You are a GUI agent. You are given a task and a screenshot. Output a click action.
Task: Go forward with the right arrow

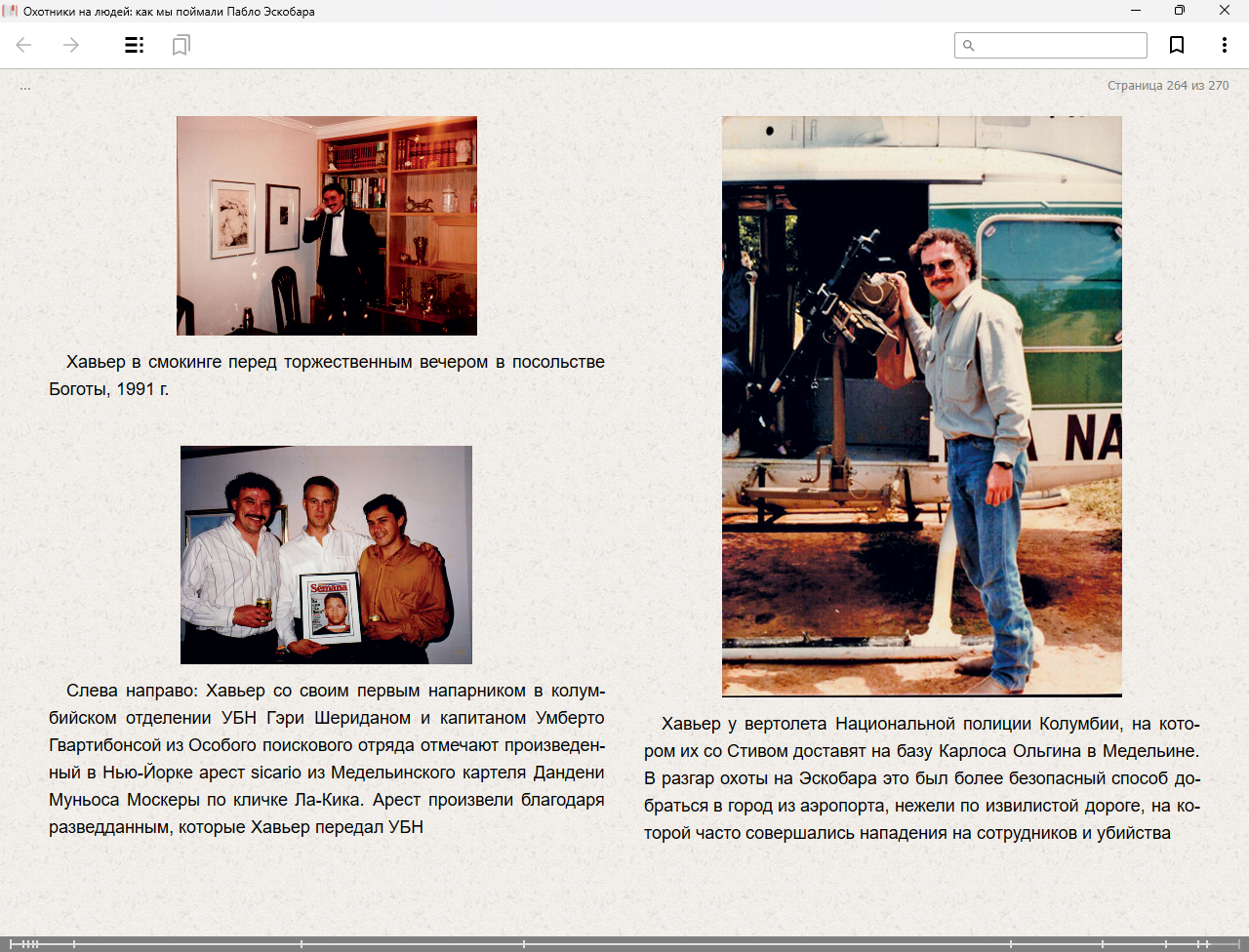click(71, 45)
